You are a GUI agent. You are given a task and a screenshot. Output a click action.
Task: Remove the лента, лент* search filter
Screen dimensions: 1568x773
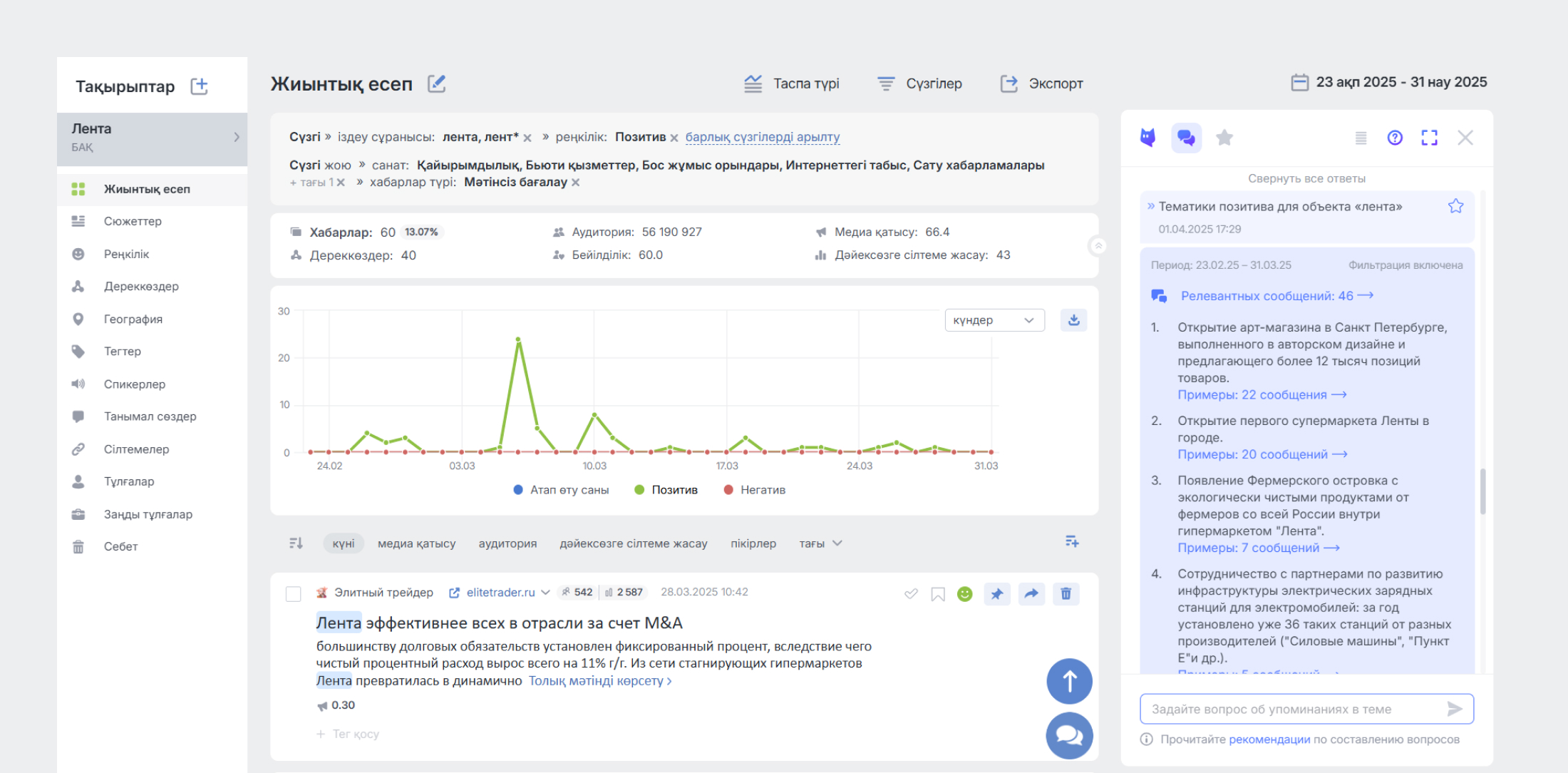527,138
